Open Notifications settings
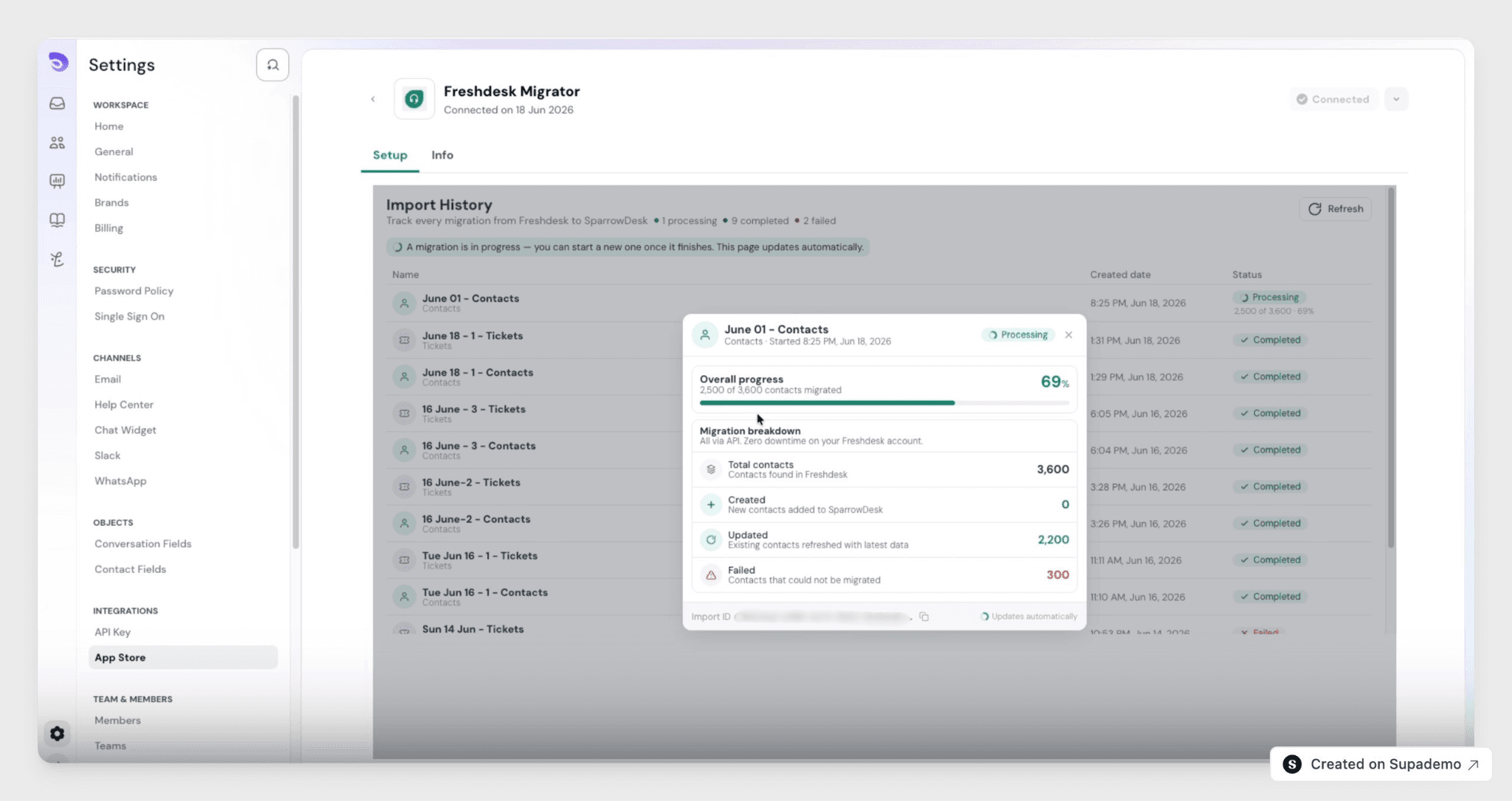Screen dimensions: 1512x801 [x=126, y=177]
